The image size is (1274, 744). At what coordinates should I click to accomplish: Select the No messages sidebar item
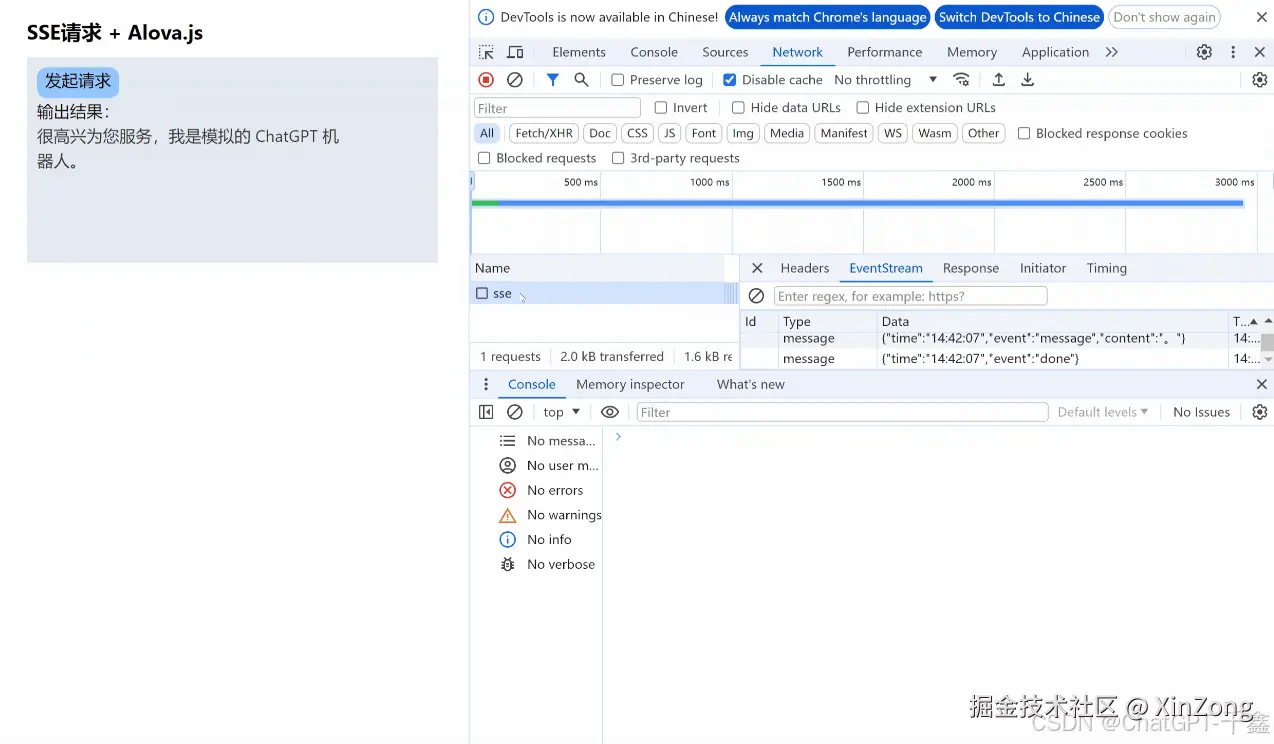point(546,441)
